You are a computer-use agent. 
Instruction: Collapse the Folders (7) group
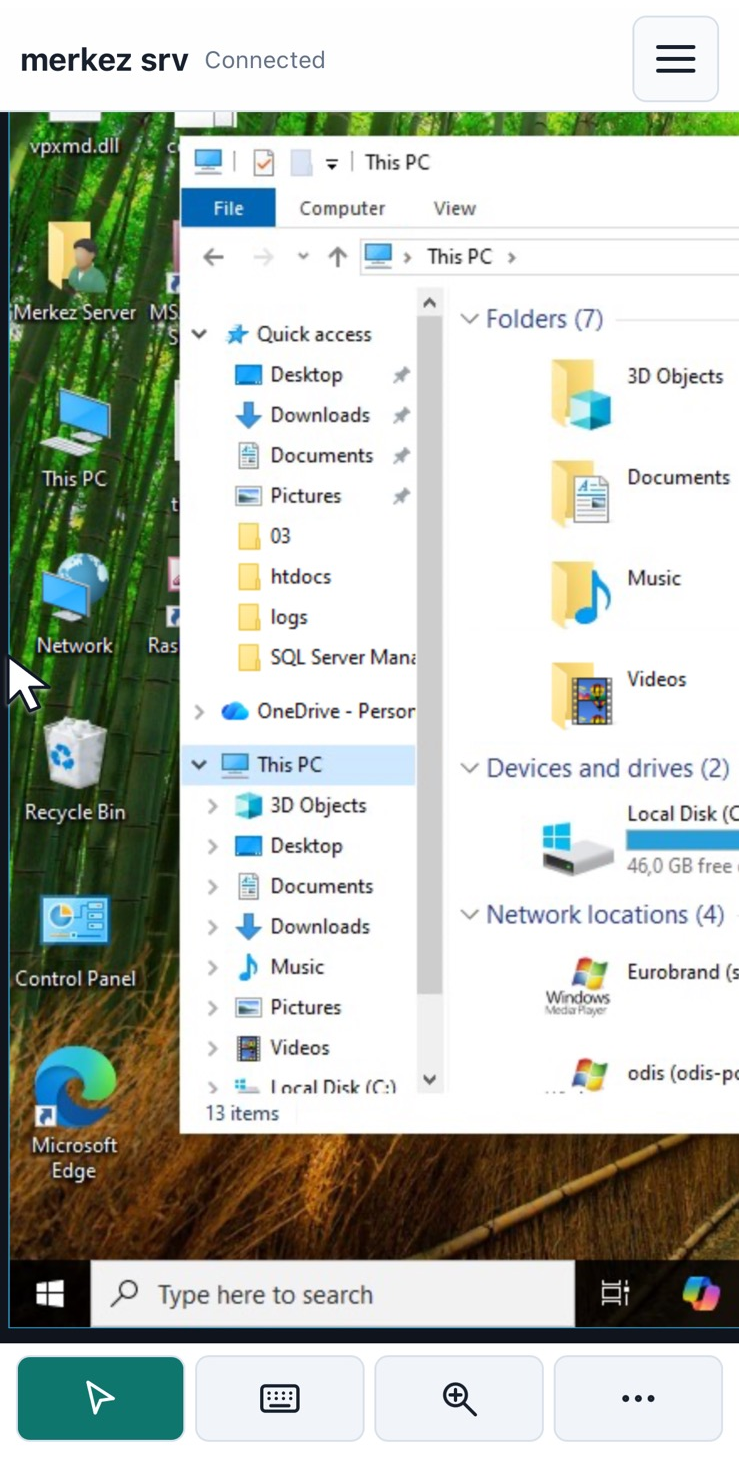[x=469, y=319]
